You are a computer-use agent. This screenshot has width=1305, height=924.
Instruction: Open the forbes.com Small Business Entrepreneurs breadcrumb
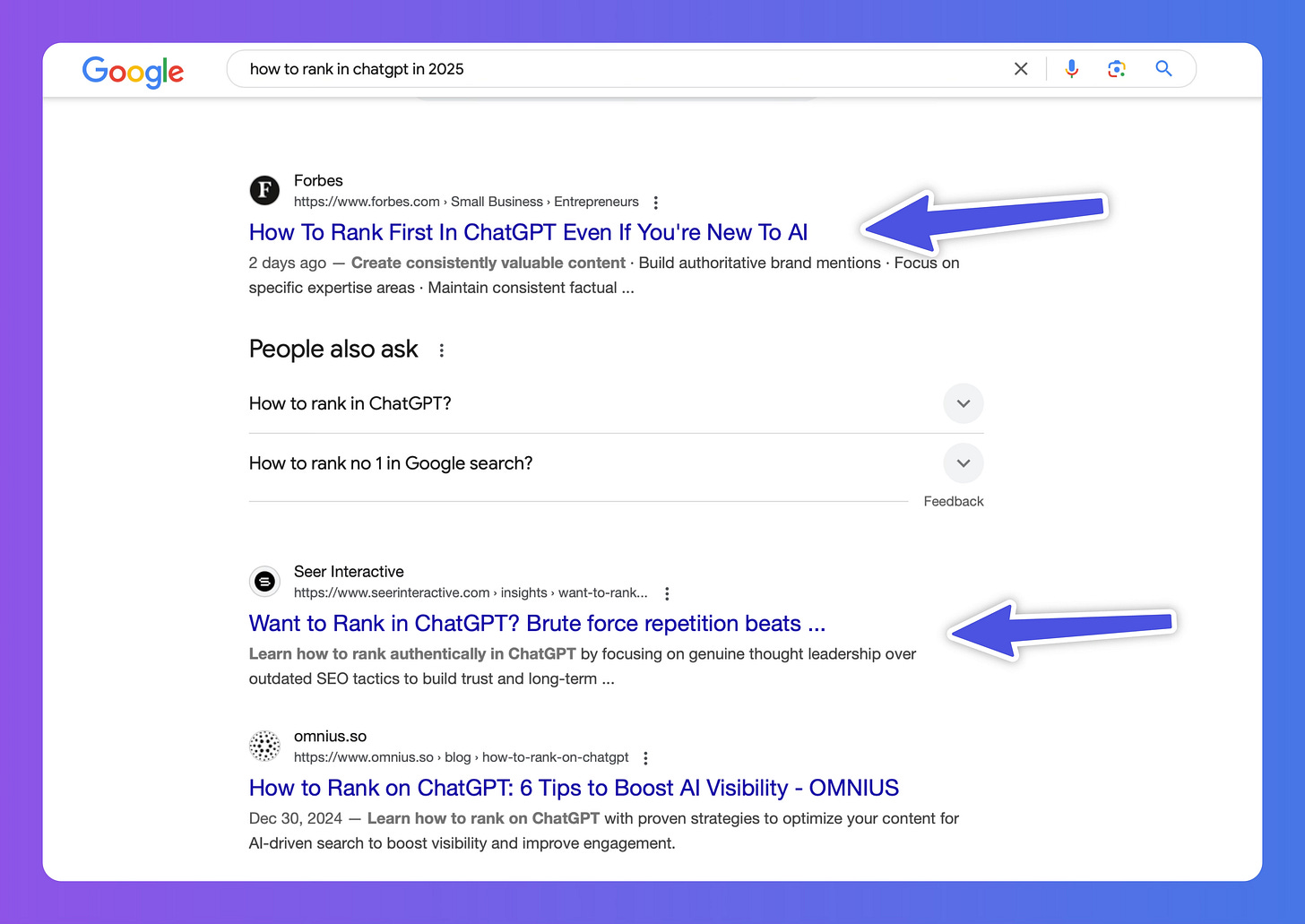[466, 202]
